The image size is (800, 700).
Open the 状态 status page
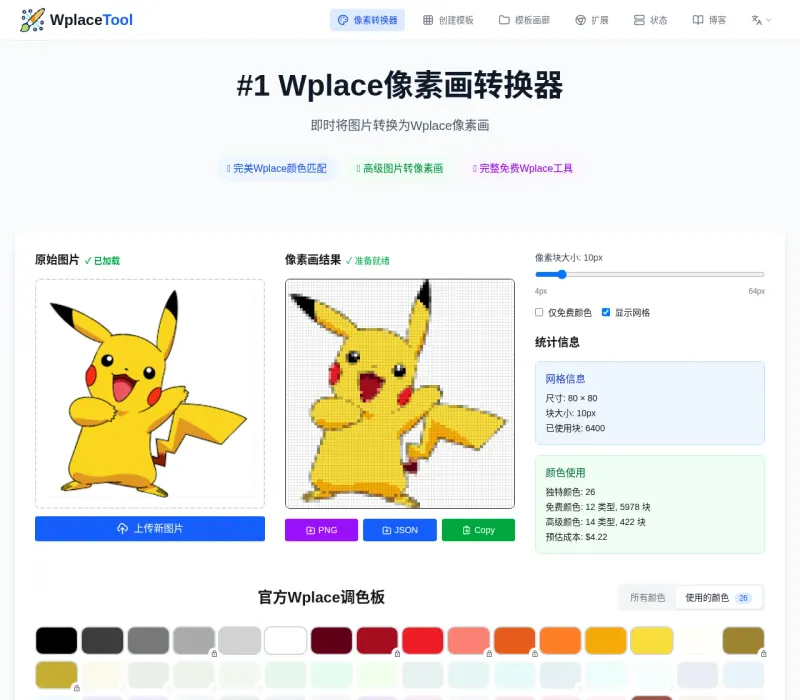[651, 20]
